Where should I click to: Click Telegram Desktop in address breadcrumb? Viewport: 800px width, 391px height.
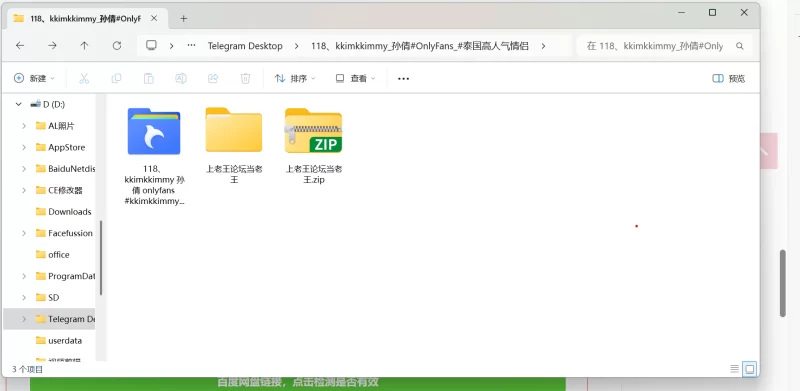tap(245, 45)
